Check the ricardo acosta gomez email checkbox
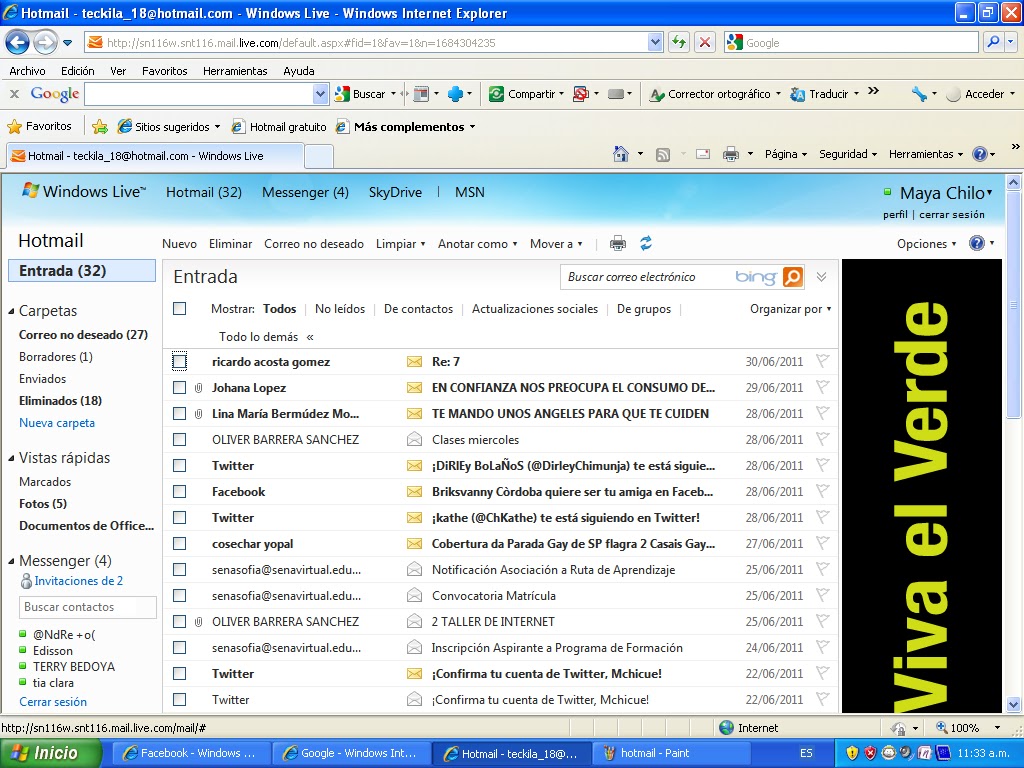The width and height of the screenshot is (1024, 768). coord(180,361)
